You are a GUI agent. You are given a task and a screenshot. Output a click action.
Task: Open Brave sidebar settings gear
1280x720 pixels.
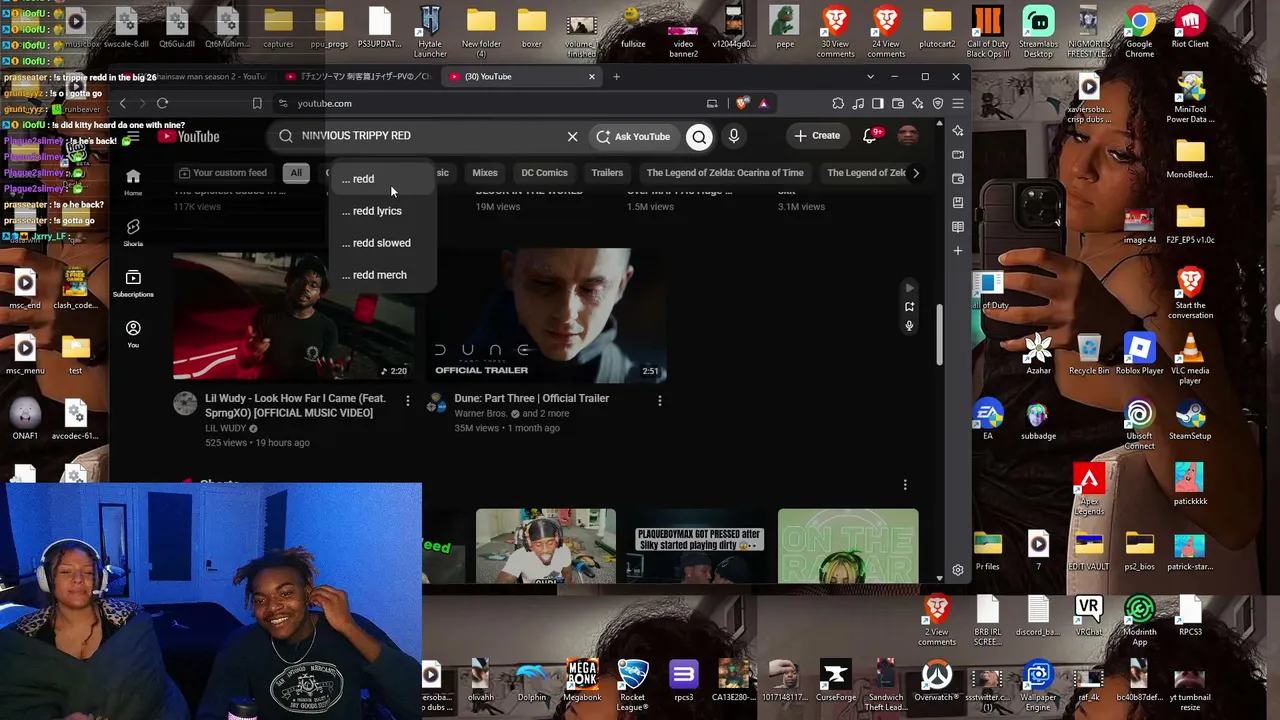958,570
